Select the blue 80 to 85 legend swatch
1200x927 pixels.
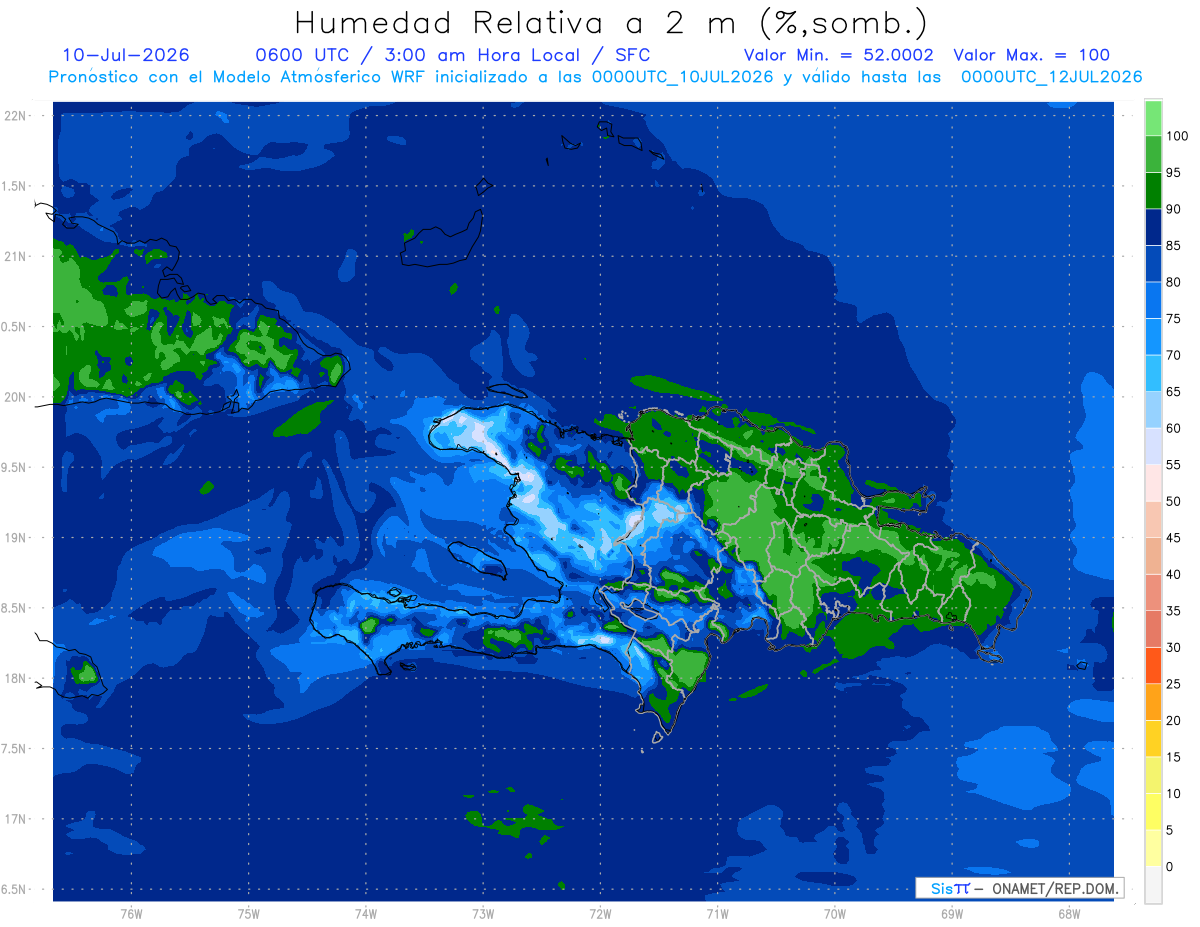coord(1153,264)
